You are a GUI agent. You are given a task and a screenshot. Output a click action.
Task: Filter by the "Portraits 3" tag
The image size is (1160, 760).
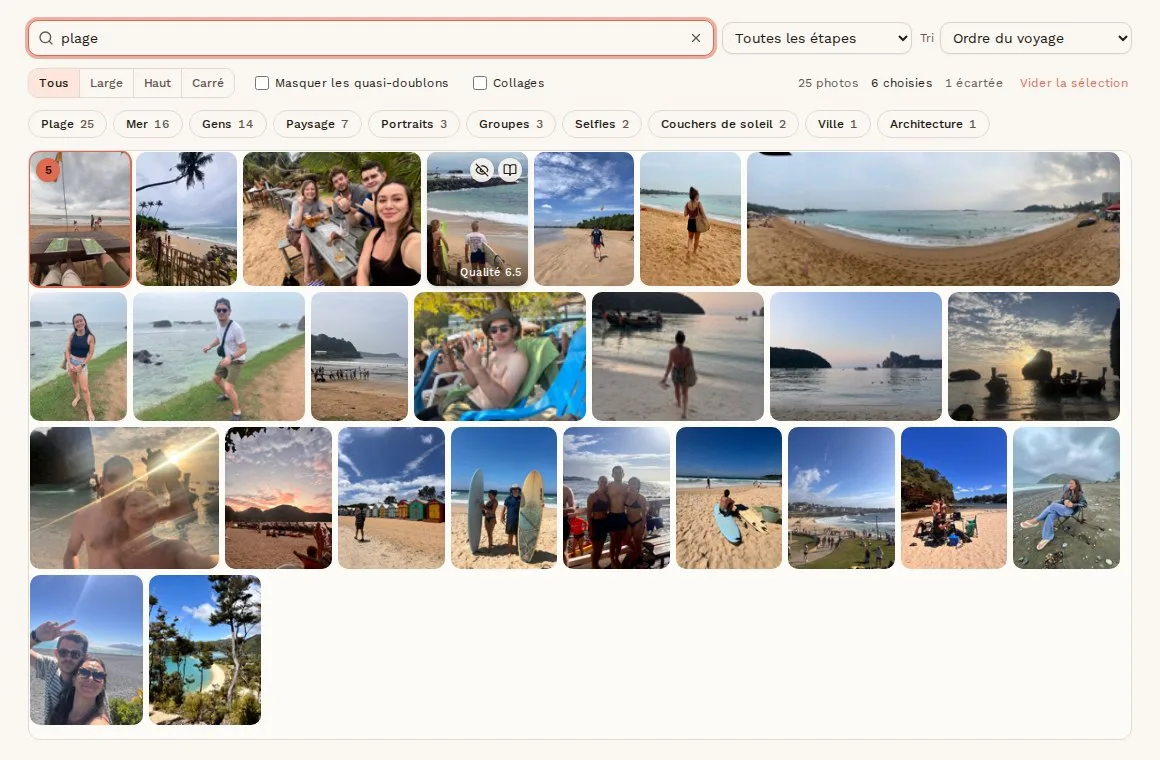coord(414,124)
